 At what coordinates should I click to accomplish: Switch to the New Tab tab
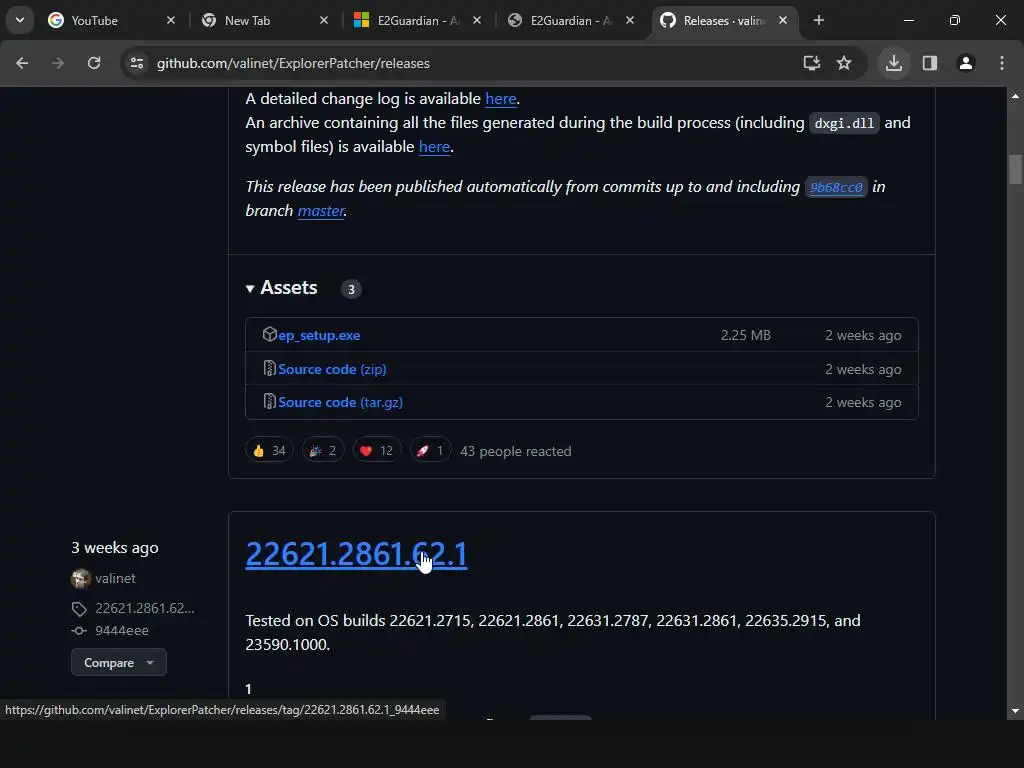(x=262, y=21)
